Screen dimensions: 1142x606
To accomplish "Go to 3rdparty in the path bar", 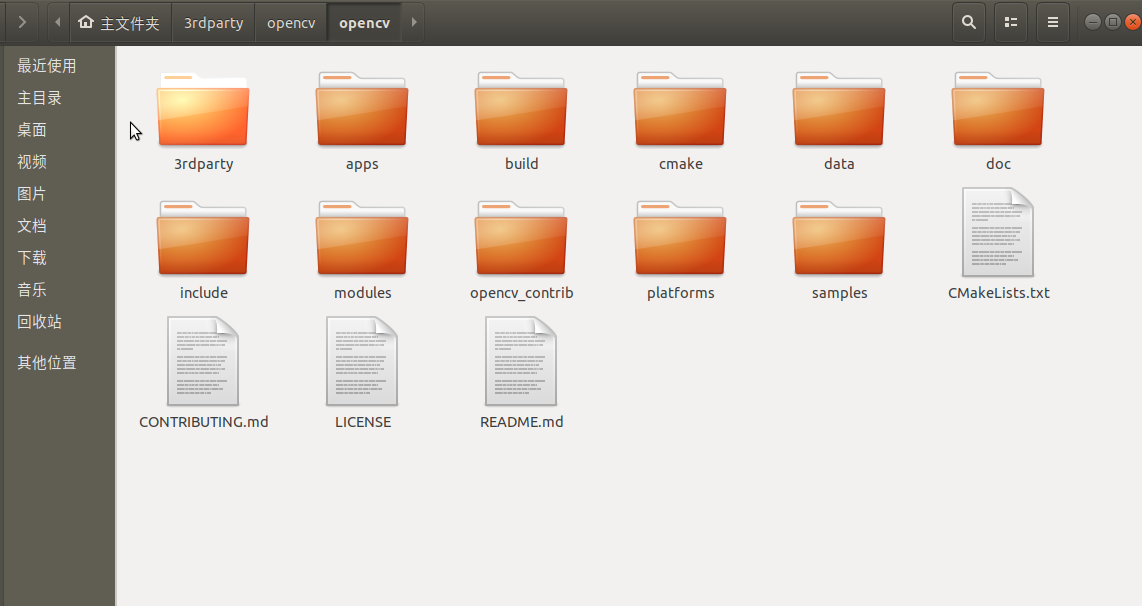I will (213, 23).
